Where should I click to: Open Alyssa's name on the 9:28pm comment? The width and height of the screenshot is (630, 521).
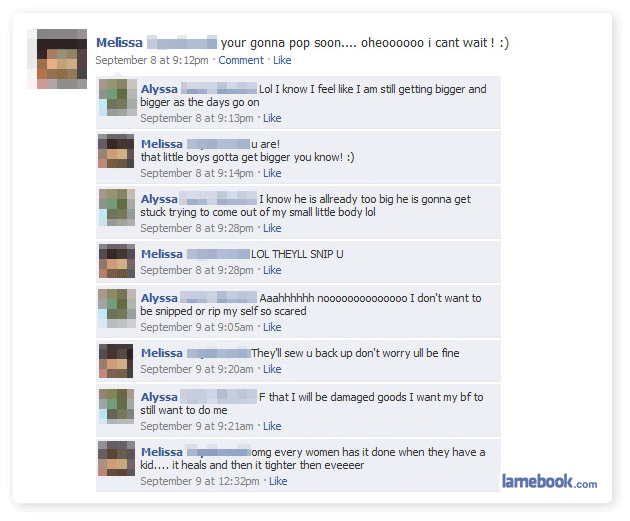(x=159, y=199)
